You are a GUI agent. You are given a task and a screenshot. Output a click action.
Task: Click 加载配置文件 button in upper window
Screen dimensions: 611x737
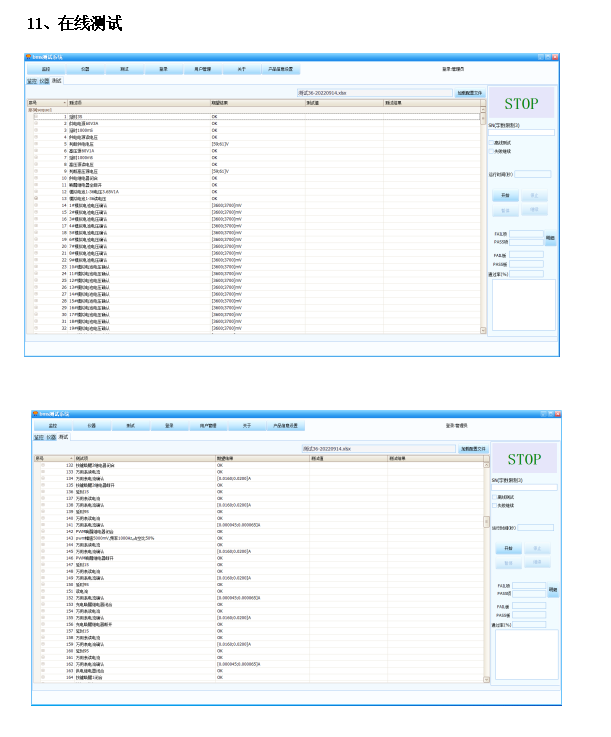(x=469, y=92)
